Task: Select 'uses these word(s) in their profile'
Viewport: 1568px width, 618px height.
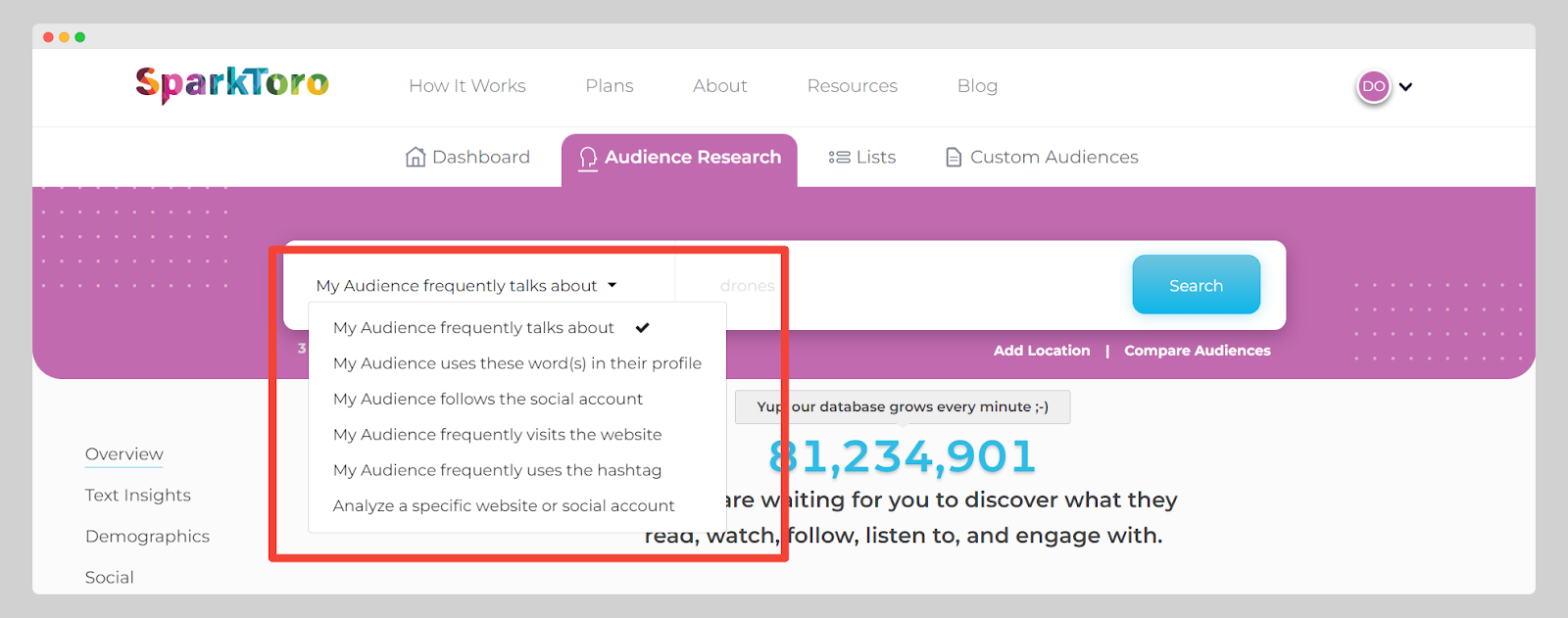Action: click(517, 363)
